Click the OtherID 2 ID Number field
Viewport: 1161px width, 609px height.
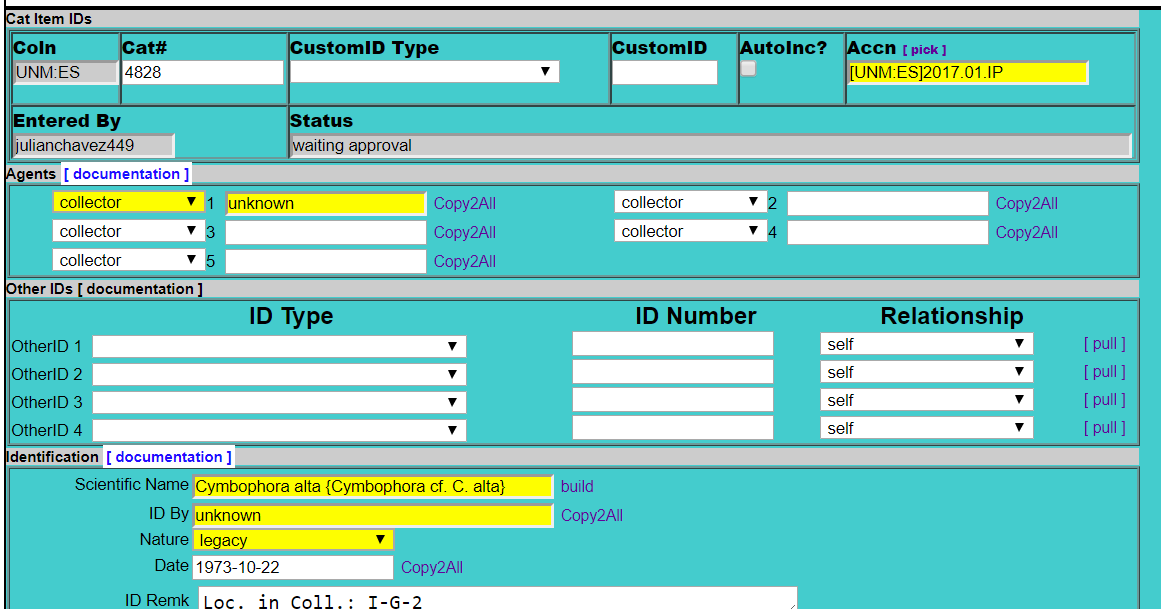(672, 372)
